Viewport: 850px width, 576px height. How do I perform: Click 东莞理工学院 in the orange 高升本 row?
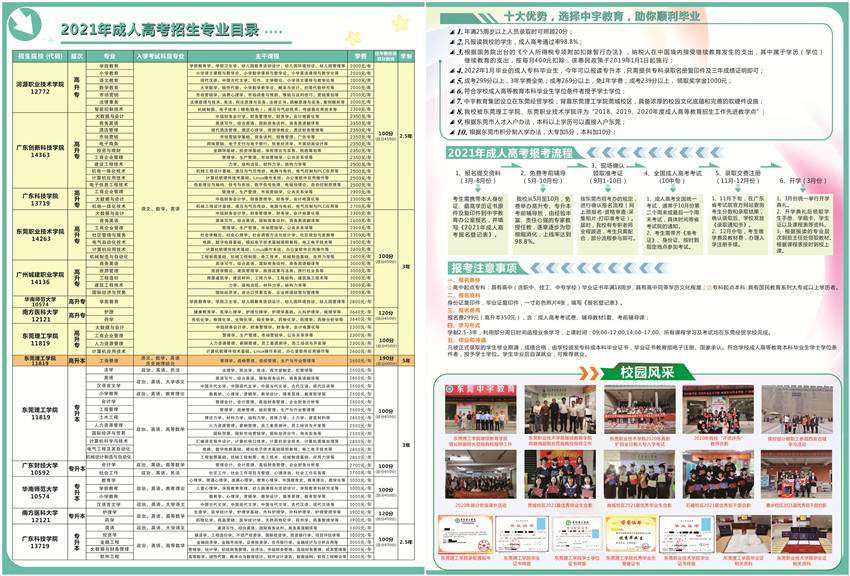40,360
